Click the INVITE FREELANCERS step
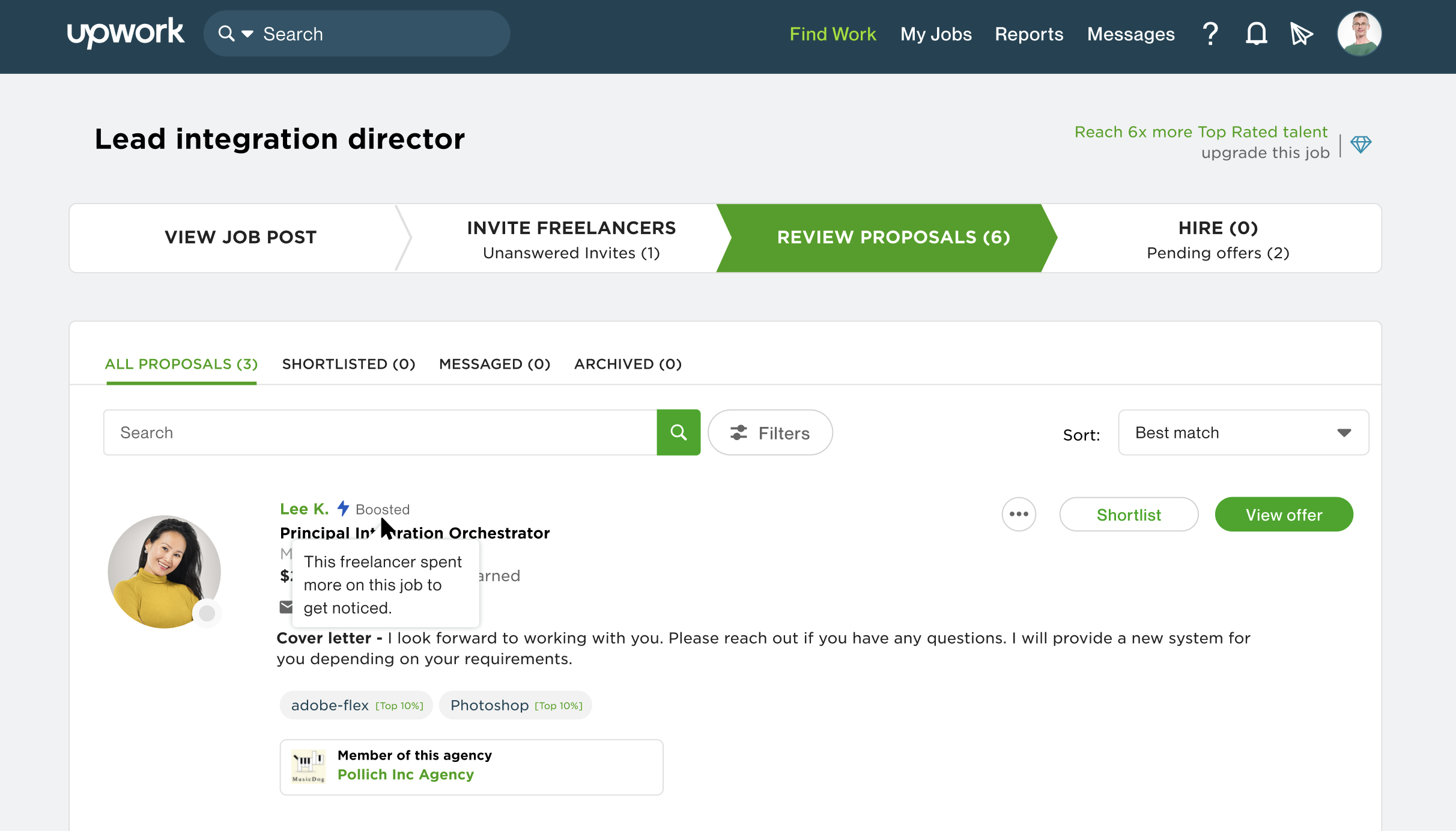The image size is (1456, 831). pyautogui.click(x=571, y=237)
